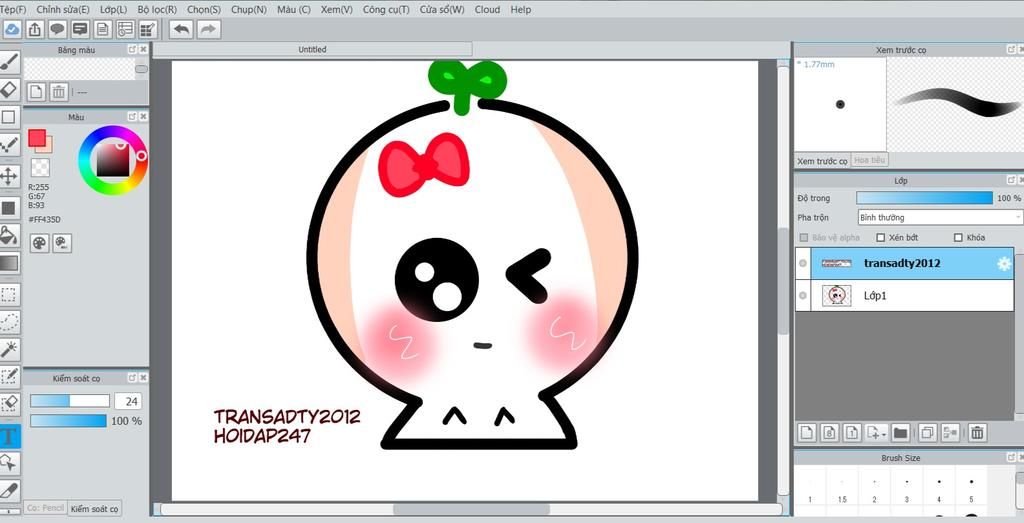1024x523 pixels.
Task: Open the color palette settings icon
Action: pyautogui.click(x=40, y=243)
